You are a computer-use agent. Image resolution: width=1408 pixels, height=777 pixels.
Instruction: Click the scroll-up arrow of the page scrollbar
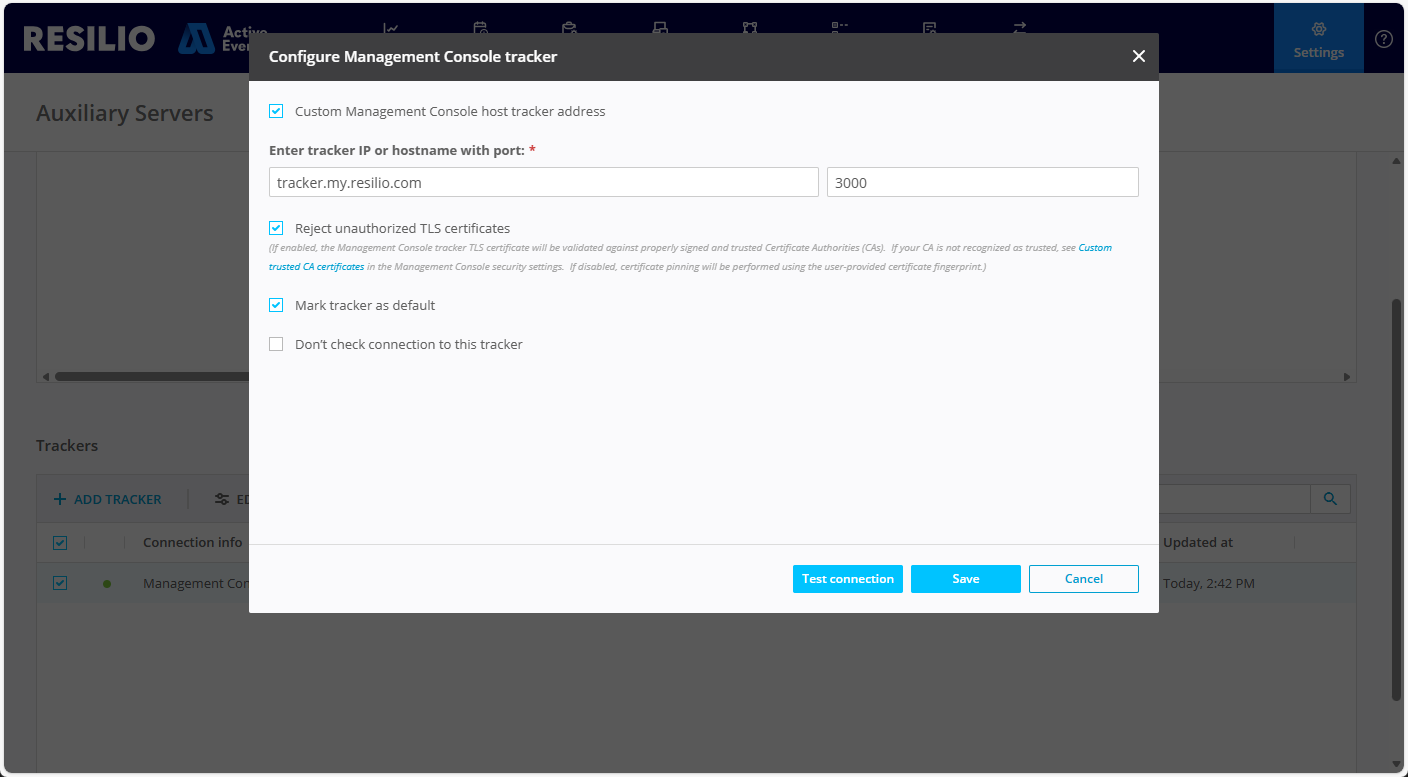click(x=1397, y=160)
